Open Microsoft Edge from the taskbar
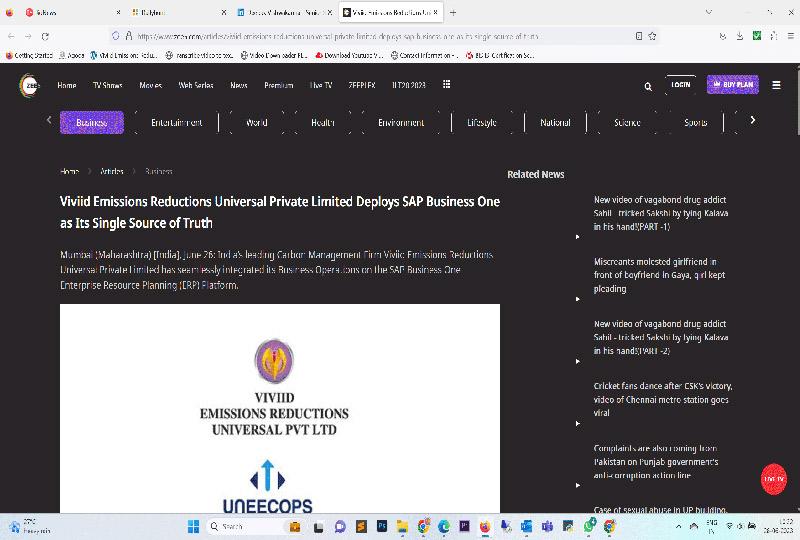 (444, 526)
